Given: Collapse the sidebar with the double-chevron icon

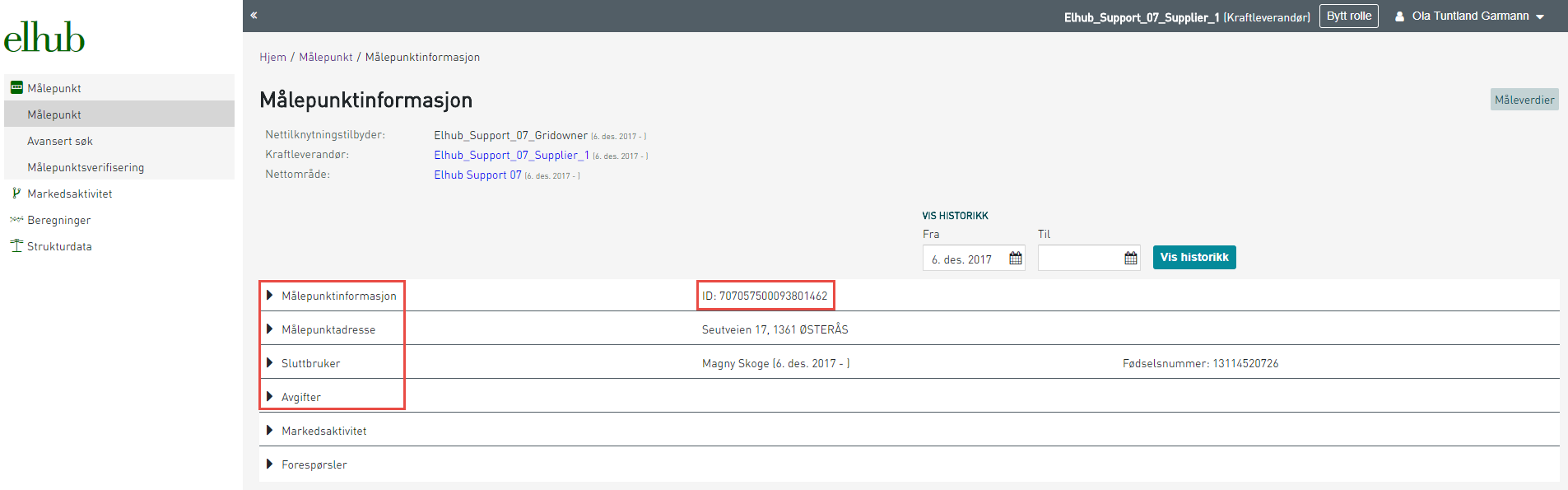Looking at the screenshot, I should click(254, 15).
